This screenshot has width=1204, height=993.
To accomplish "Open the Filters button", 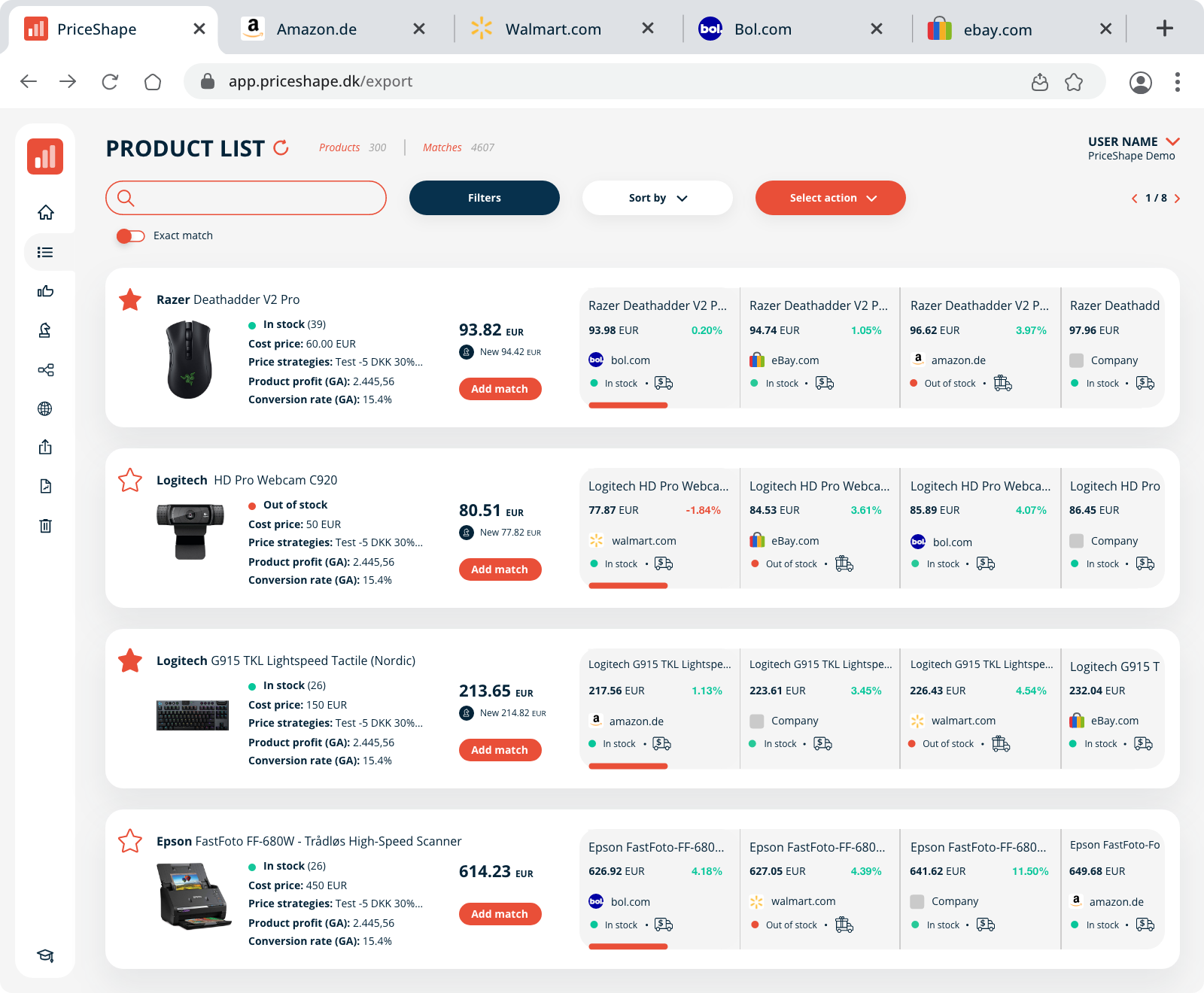I will (485, 198).
